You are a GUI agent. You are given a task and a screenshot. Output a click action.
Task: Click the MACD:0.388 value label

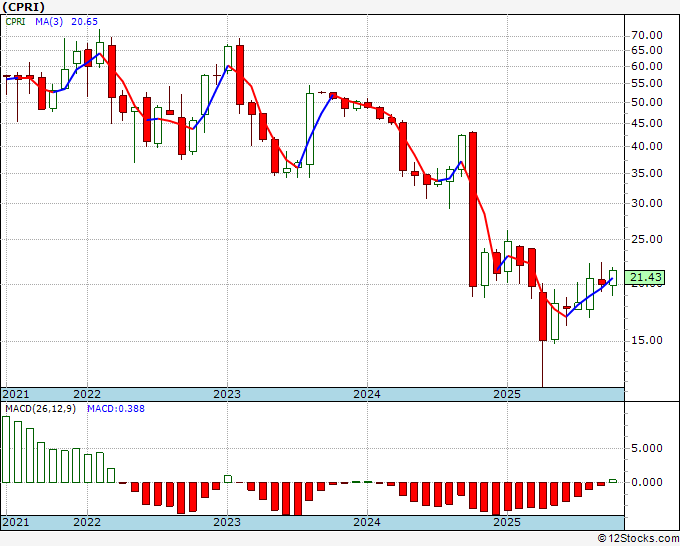pos(116,409)
